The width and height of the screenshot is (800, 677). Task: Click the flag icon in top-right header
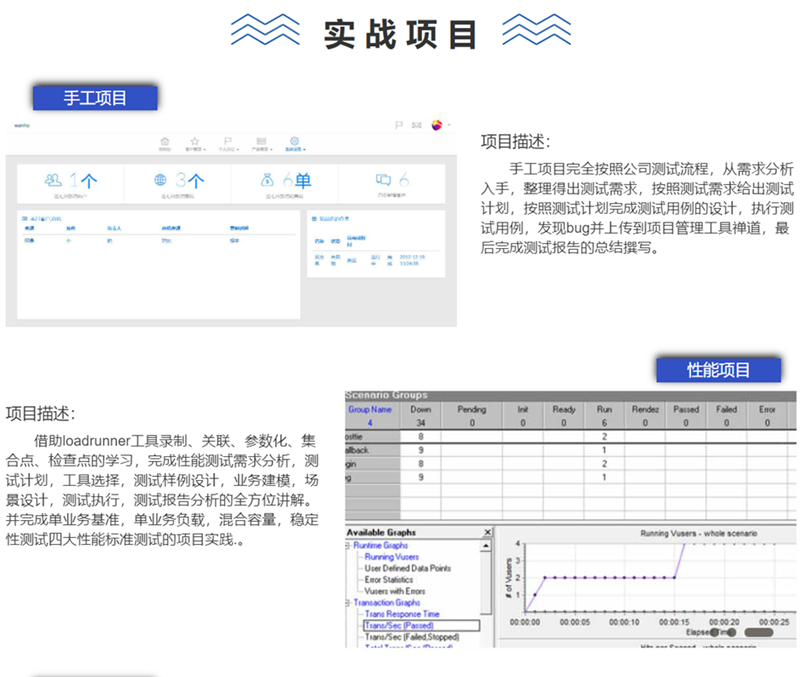398,125
